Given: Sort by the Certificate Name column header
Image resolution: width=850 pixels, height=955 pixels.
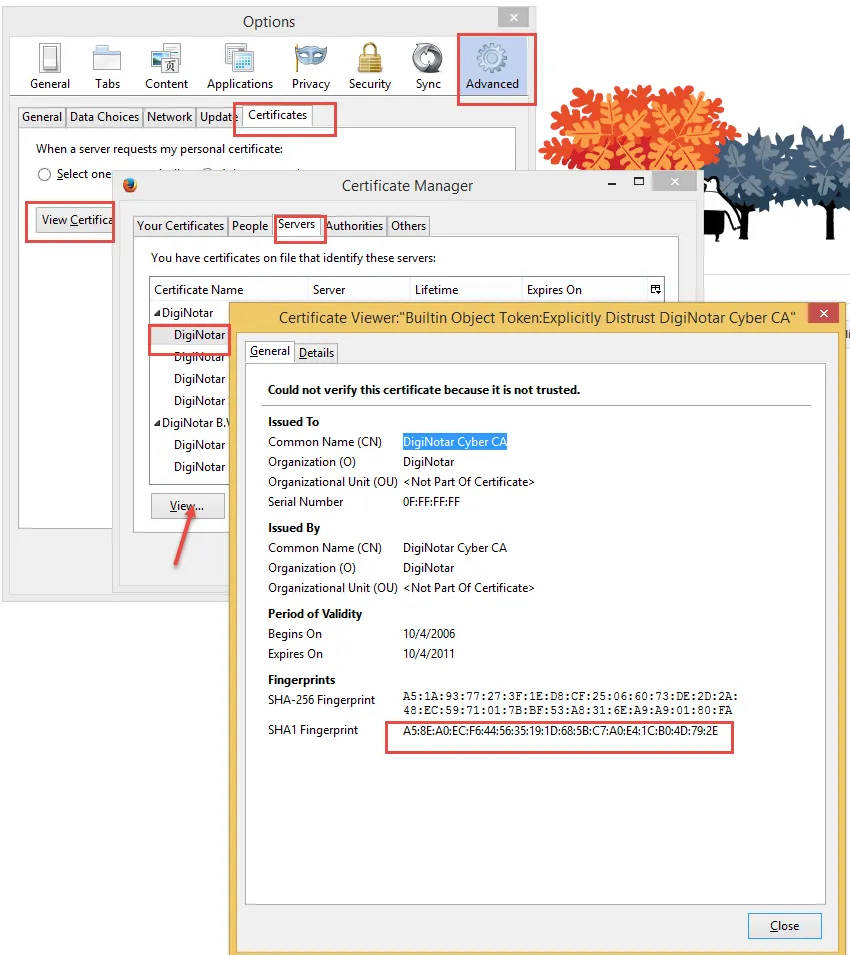Looking at the screenshot, I should [x=229, y=290].
